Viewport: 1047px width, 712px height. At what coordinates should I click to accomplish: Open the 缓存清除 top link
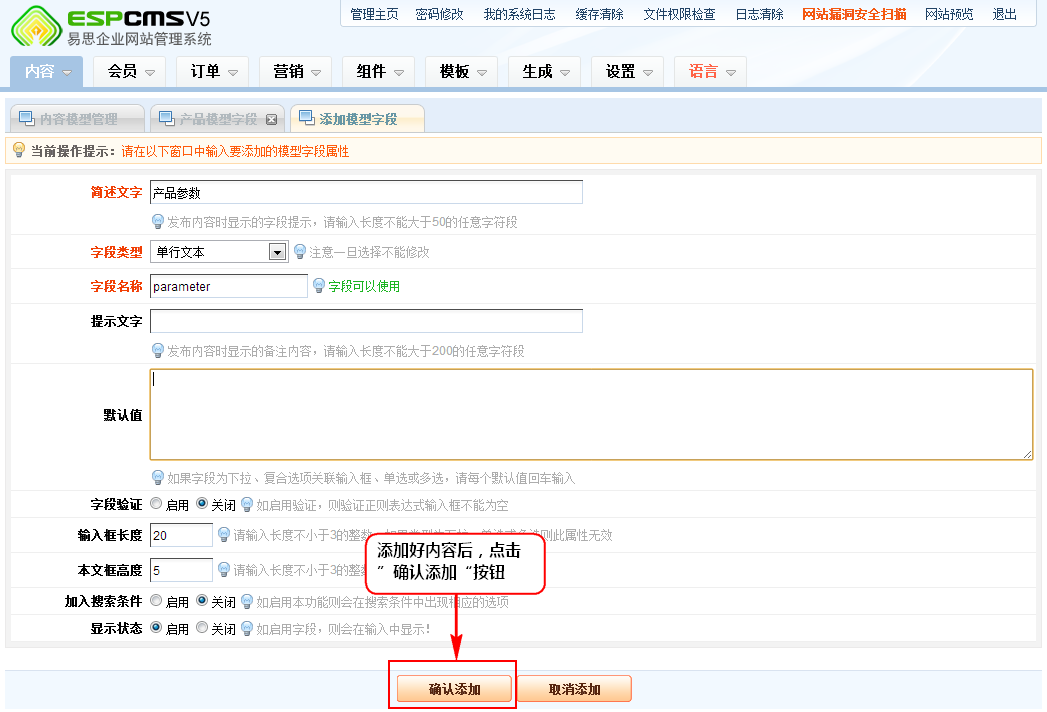pos(599,14)
